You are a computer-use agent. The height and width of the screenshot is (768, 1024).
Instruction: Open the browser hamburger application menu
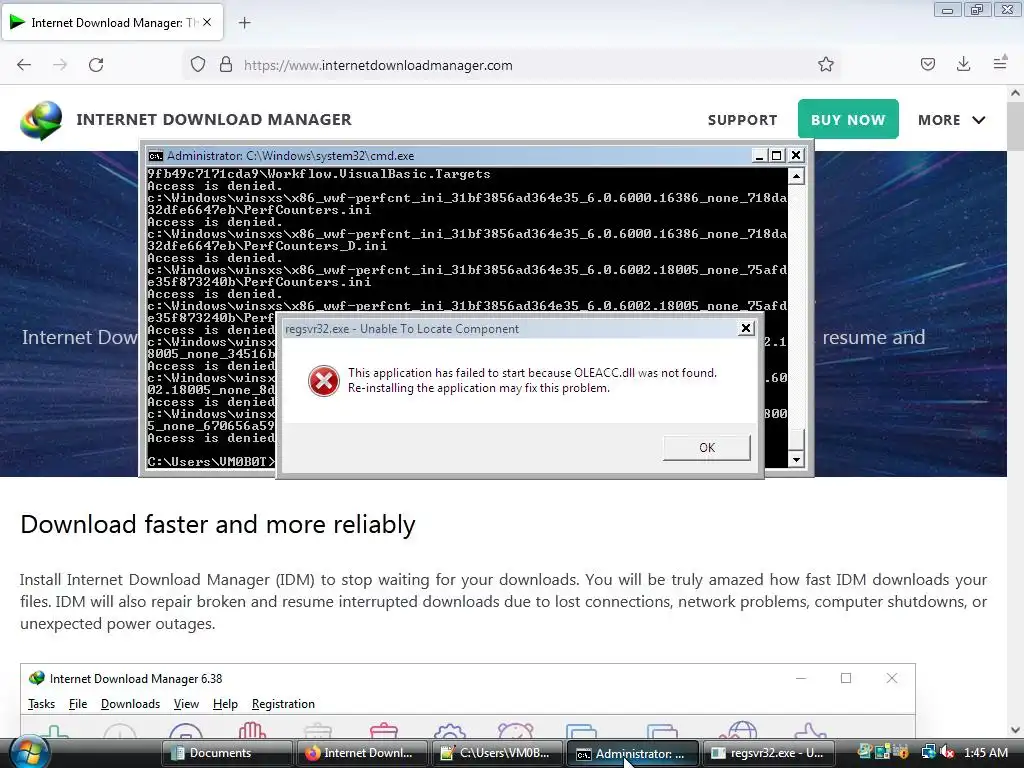1000,63
